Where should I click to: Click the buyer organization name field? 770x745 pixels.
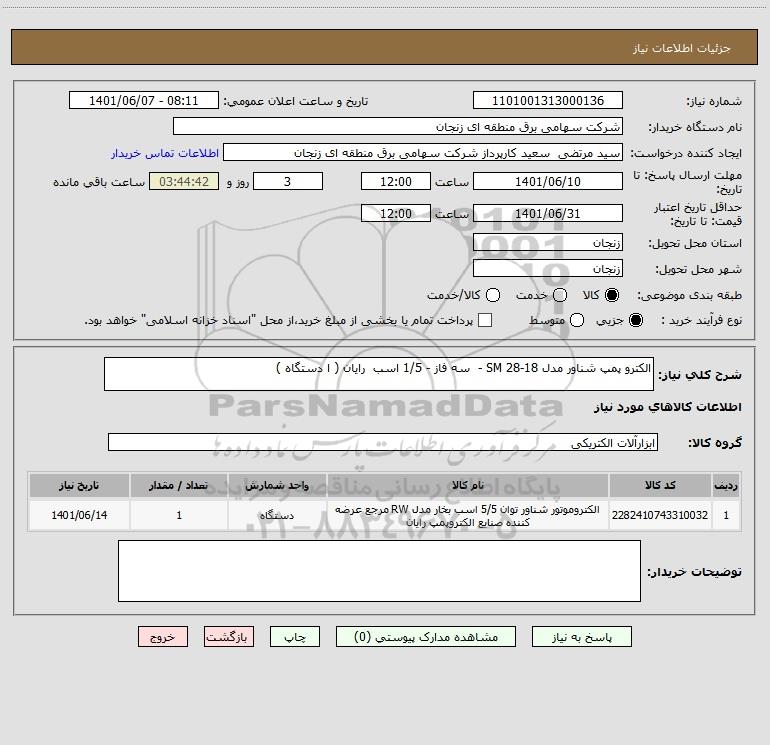[398, 127]
